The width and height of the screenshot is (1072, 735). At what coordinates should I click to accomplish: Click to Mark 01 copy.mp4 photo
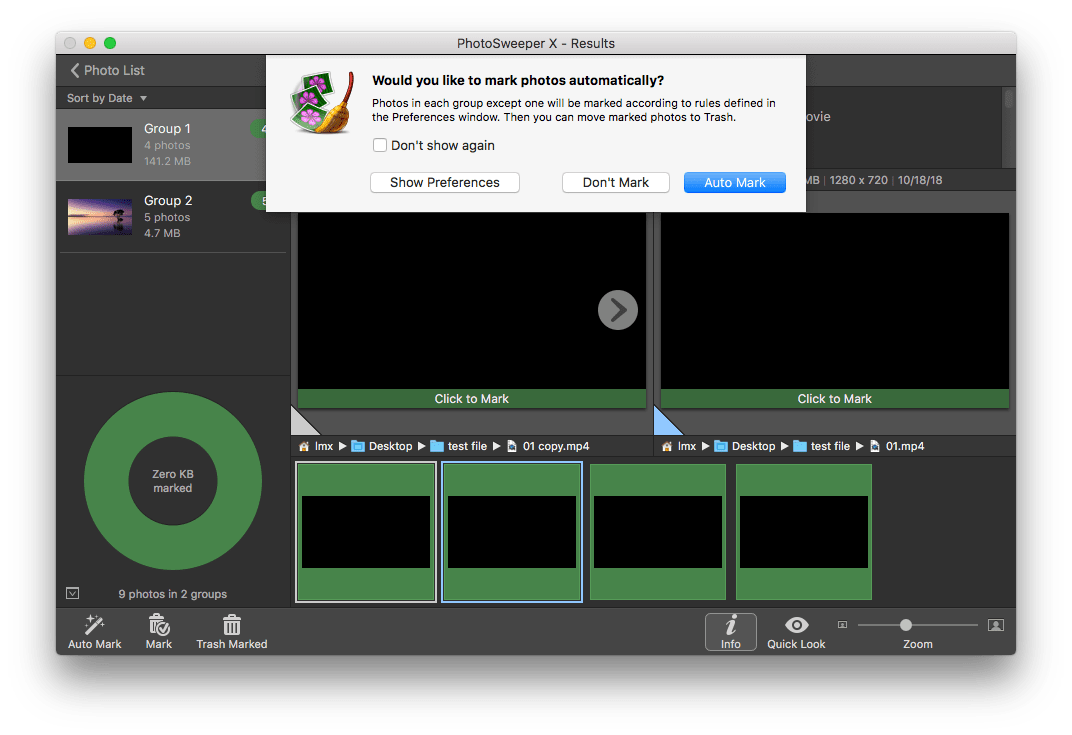(x=472, y=399)
